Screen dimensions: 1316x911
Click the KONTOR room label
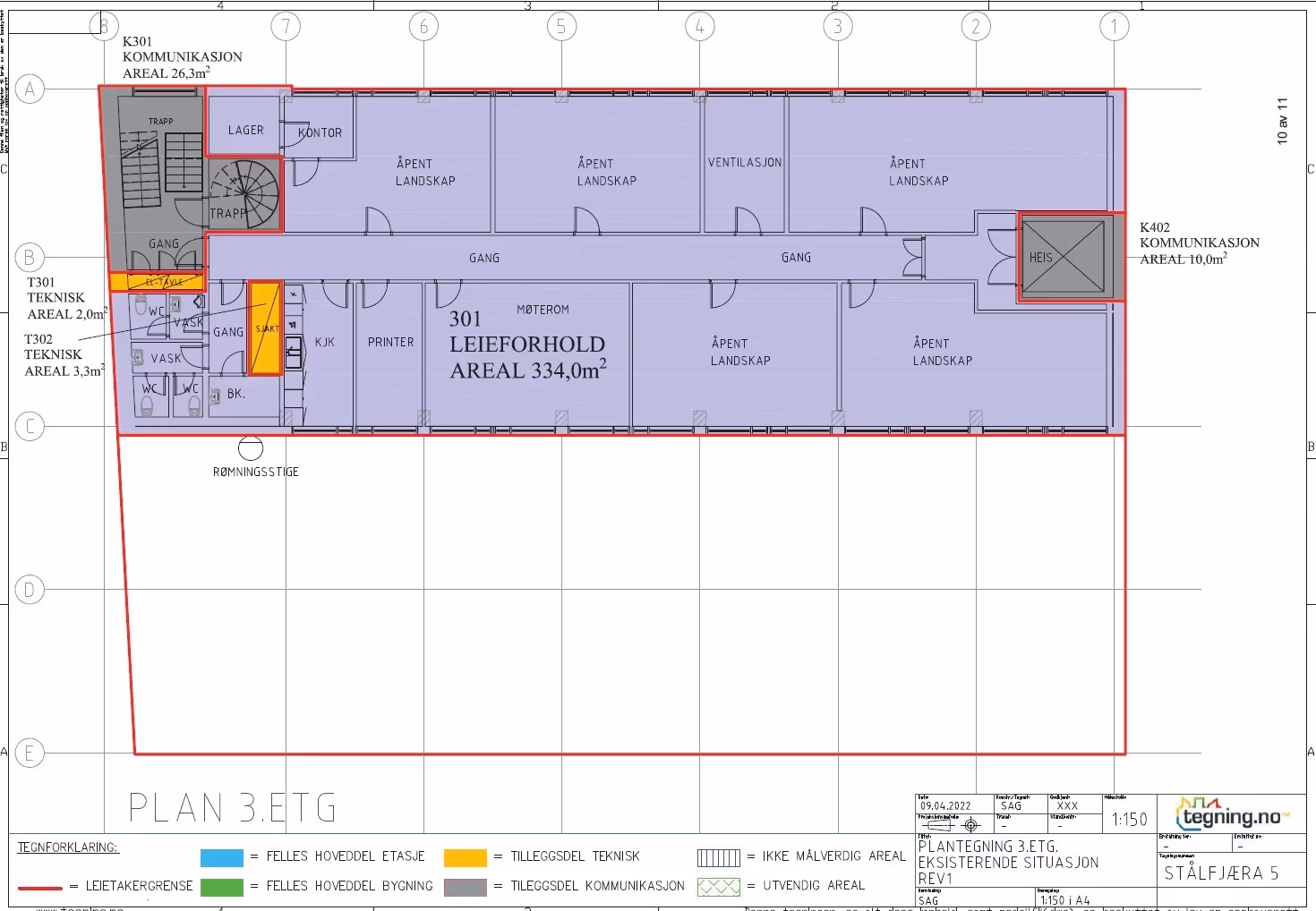pos(320,132)
